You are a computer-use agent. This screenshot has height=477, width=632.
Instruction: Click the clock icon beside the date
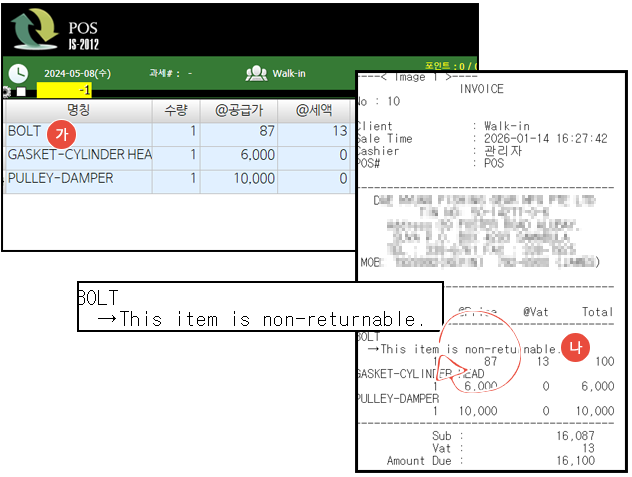pos(18,73)
